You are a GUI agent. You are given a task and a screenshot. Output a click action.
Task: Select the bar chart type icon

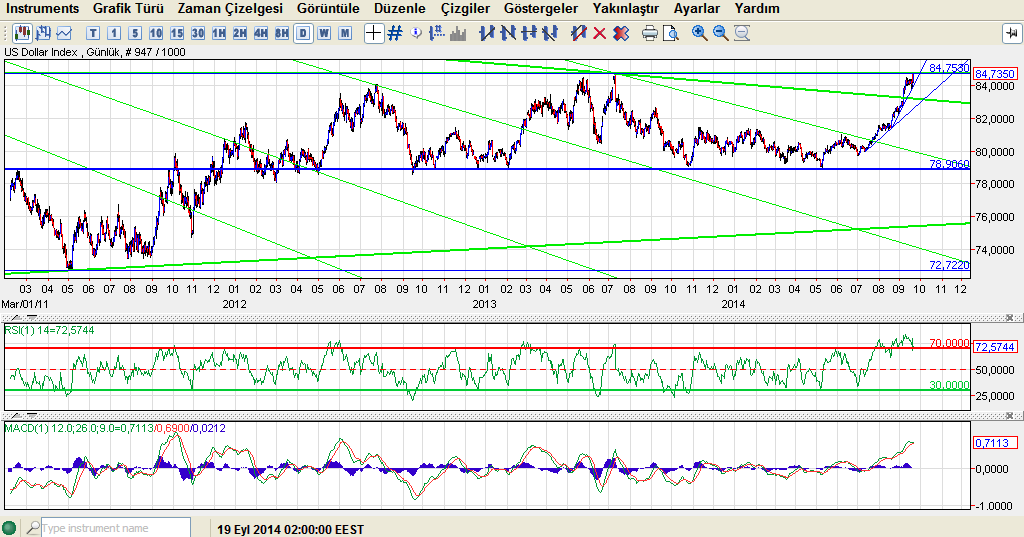[x=43, y=33]
